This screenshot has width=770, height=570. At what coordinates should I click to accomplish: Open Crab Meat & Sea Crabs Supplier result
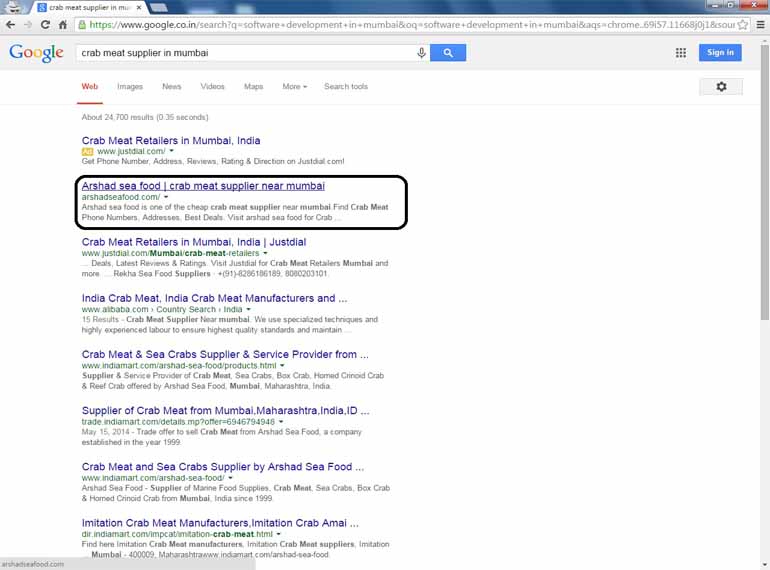click(225, 354)
